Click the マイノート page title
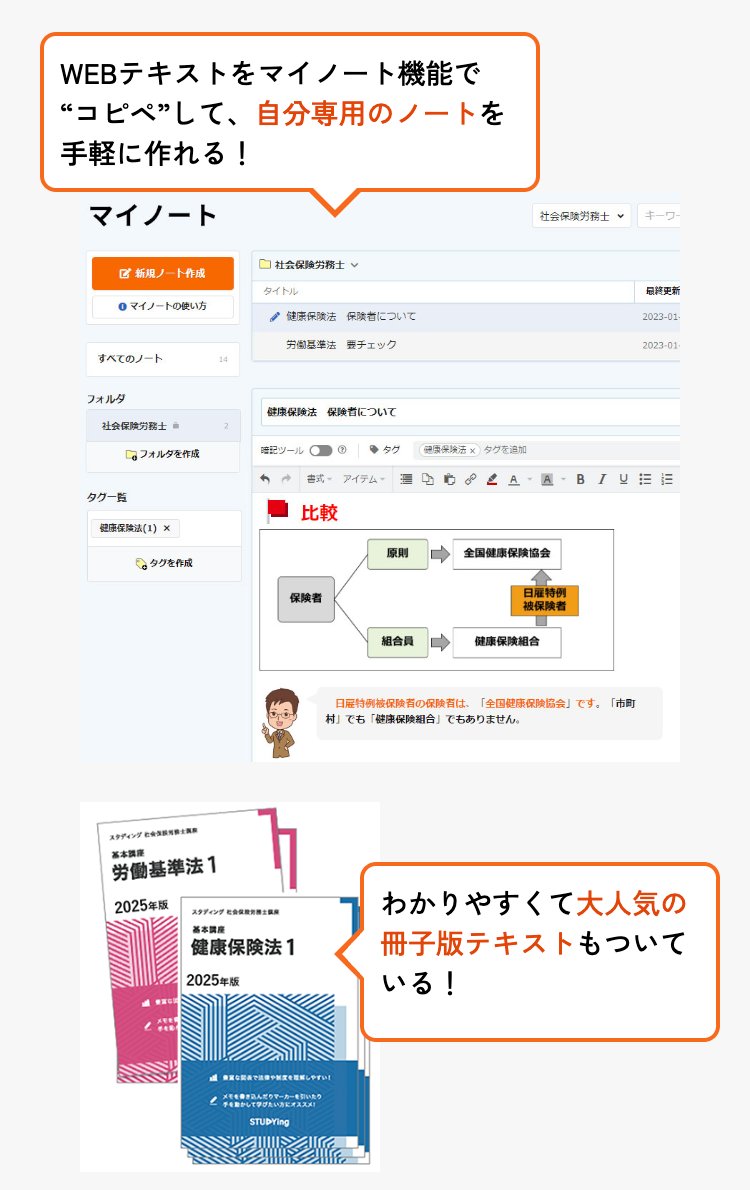 pos(153,215)
